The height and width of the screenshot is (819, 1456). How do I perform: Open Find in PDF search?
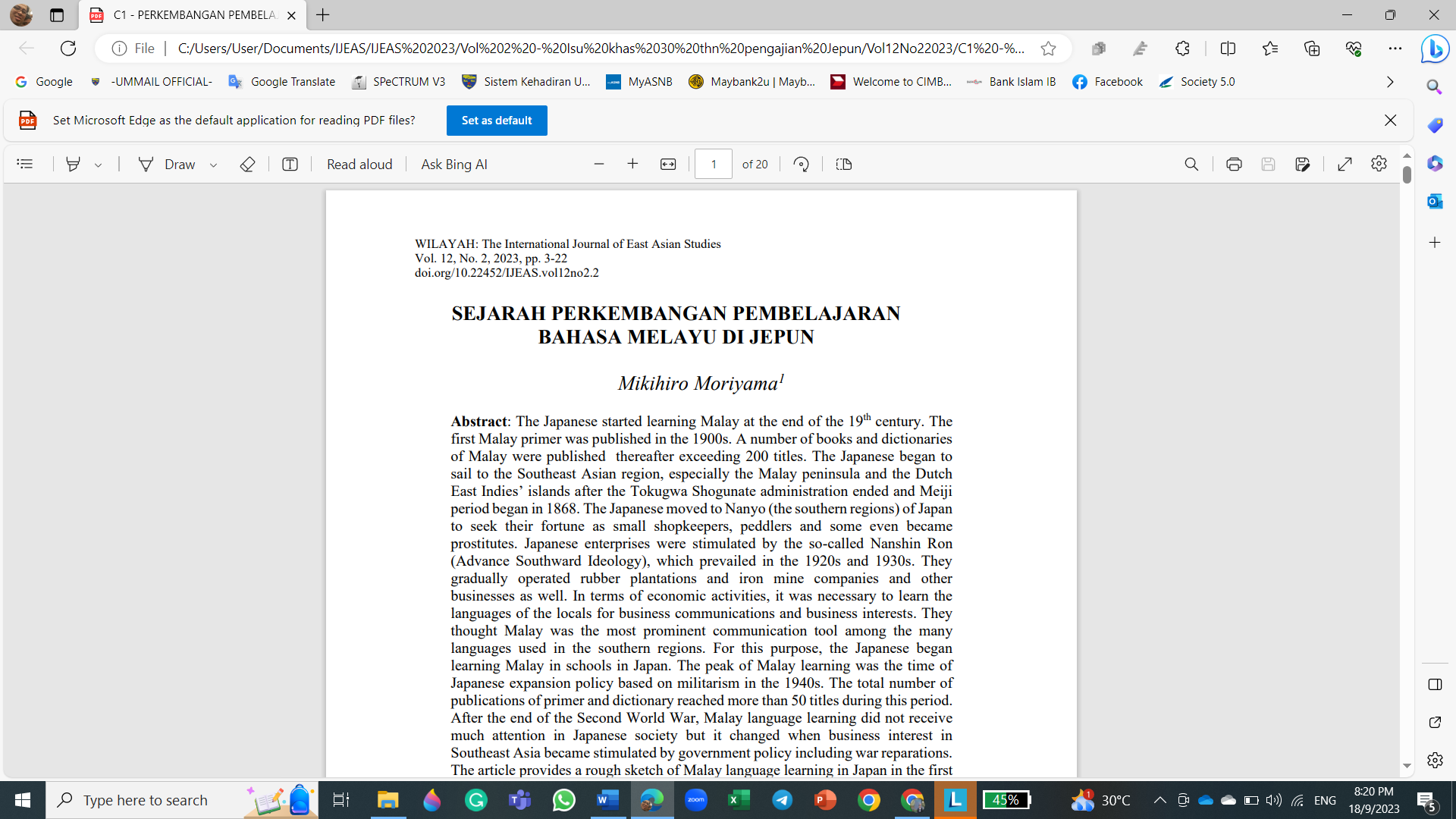coord(1191,164)
